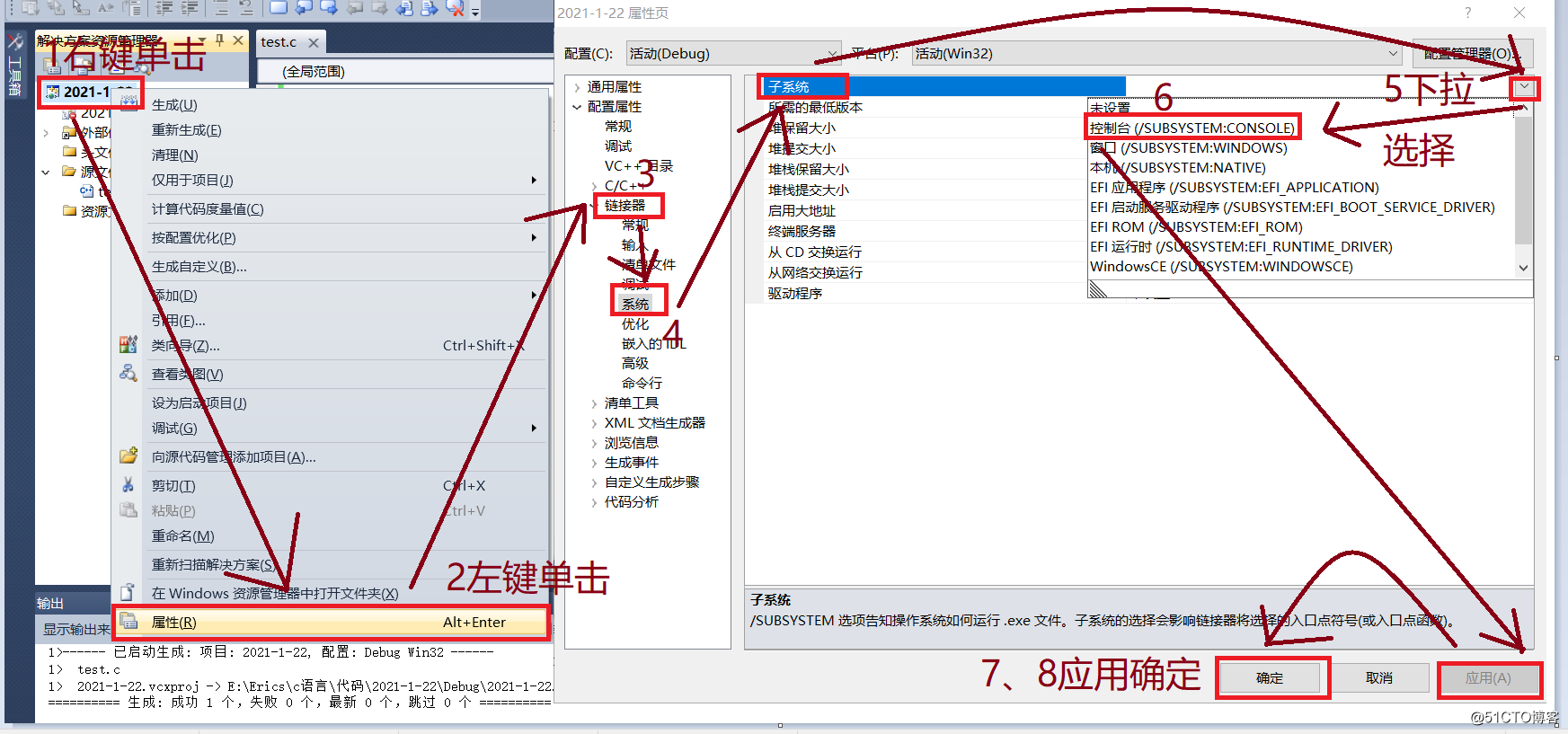Go to previous bookmark via toolbar icon

tap(303, 8)
